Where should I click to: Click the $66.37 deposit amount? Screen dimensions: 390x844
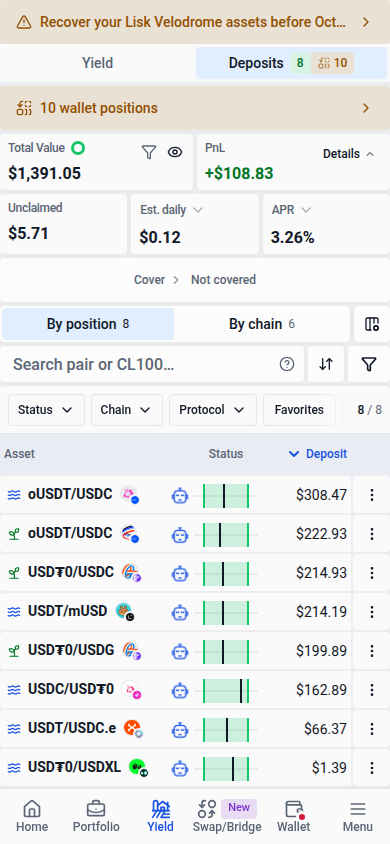325,729
